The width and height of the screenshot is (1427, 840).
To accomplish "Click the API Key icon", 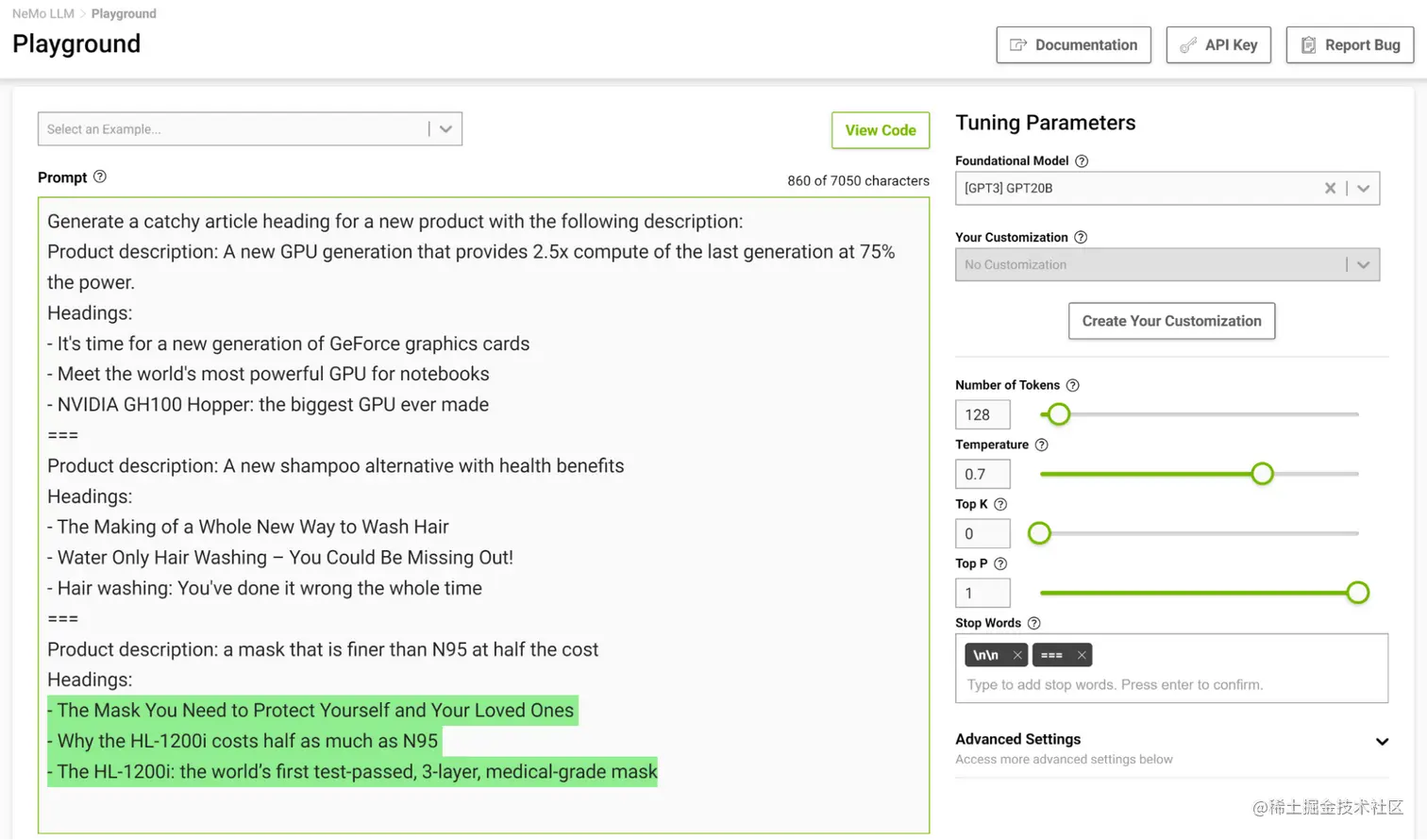I will pos(1187,43).
